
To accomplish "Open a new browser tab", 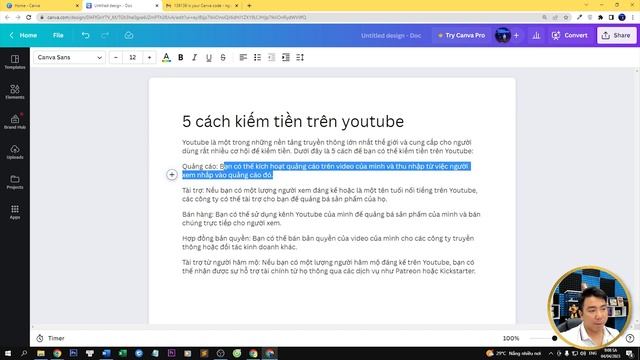I will [x=249, y=6].
